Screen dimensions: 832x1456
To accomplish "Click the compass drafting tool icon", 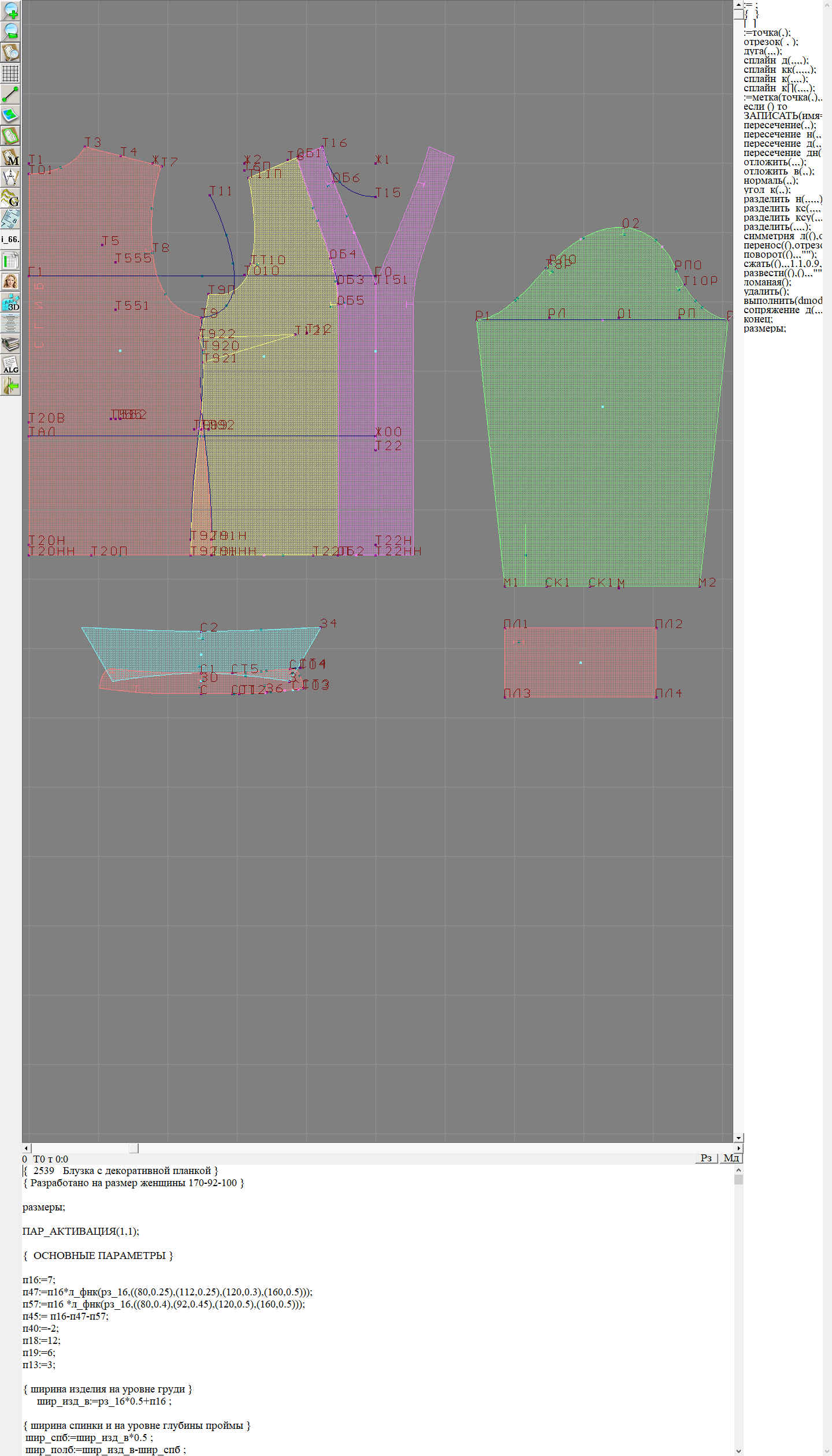I will point(10,177).
